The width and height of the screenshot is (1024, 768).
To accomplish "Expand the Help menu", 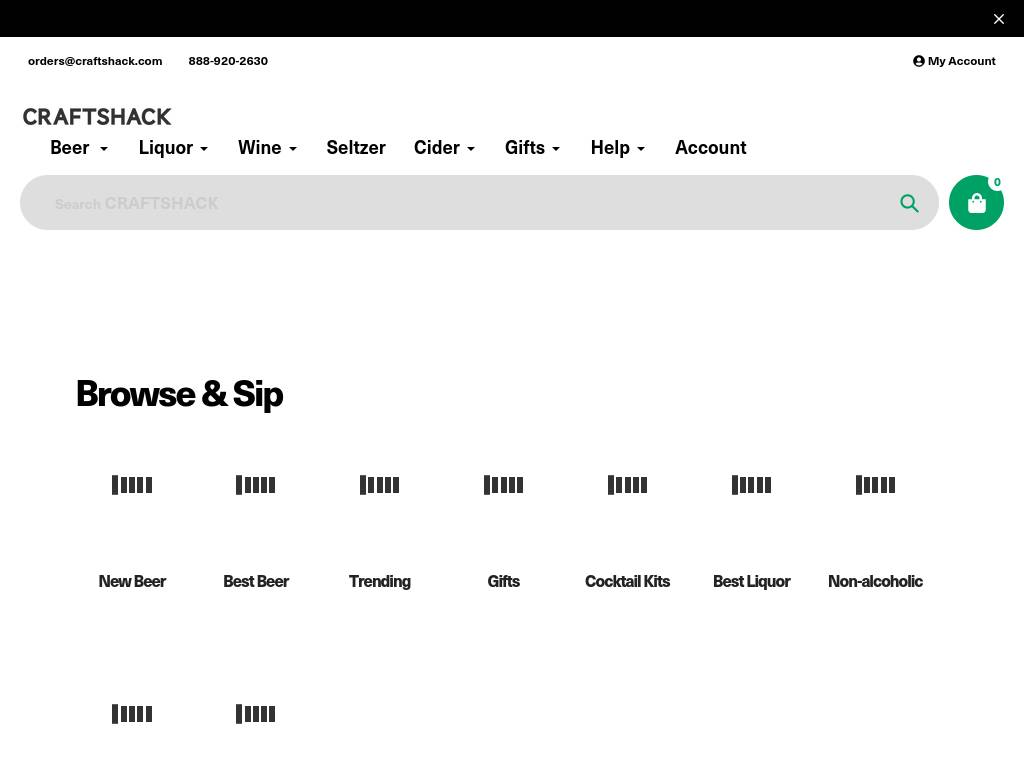I will 618,147.
